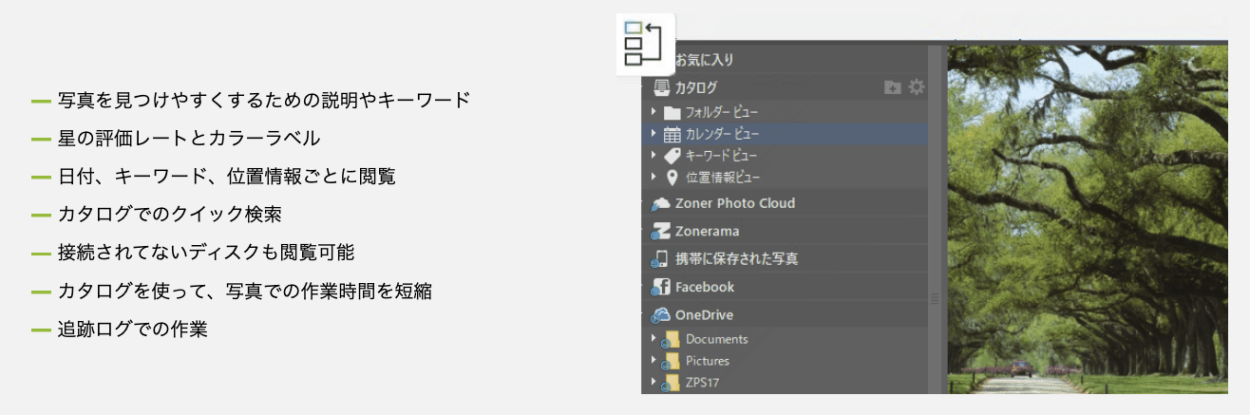Click the Zoner Photo Cloud icon
1250x415 pixels.
point(661,203)
